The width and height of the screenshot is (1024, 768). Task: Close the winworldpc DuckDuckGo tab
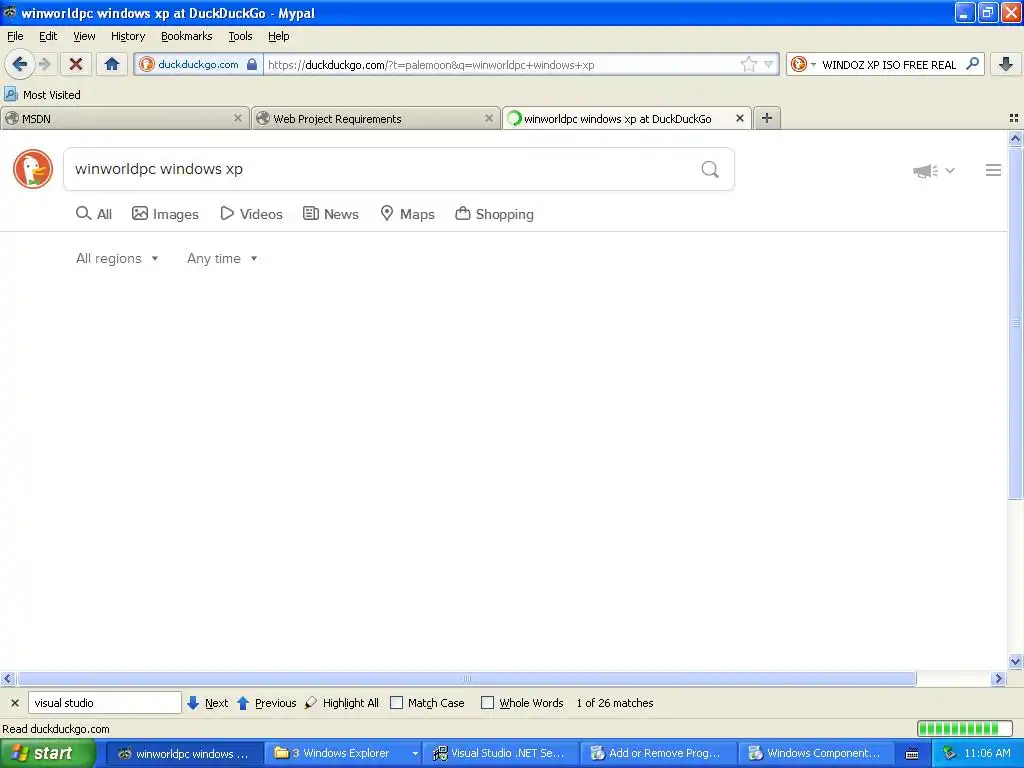(x=739, y=118)
